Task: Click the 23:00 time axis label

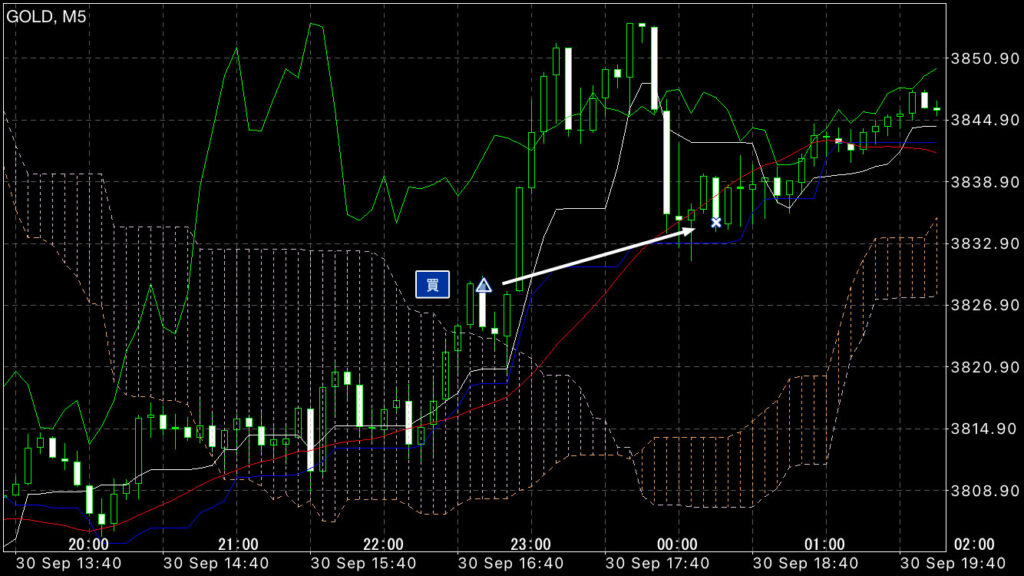Action: 530,544
